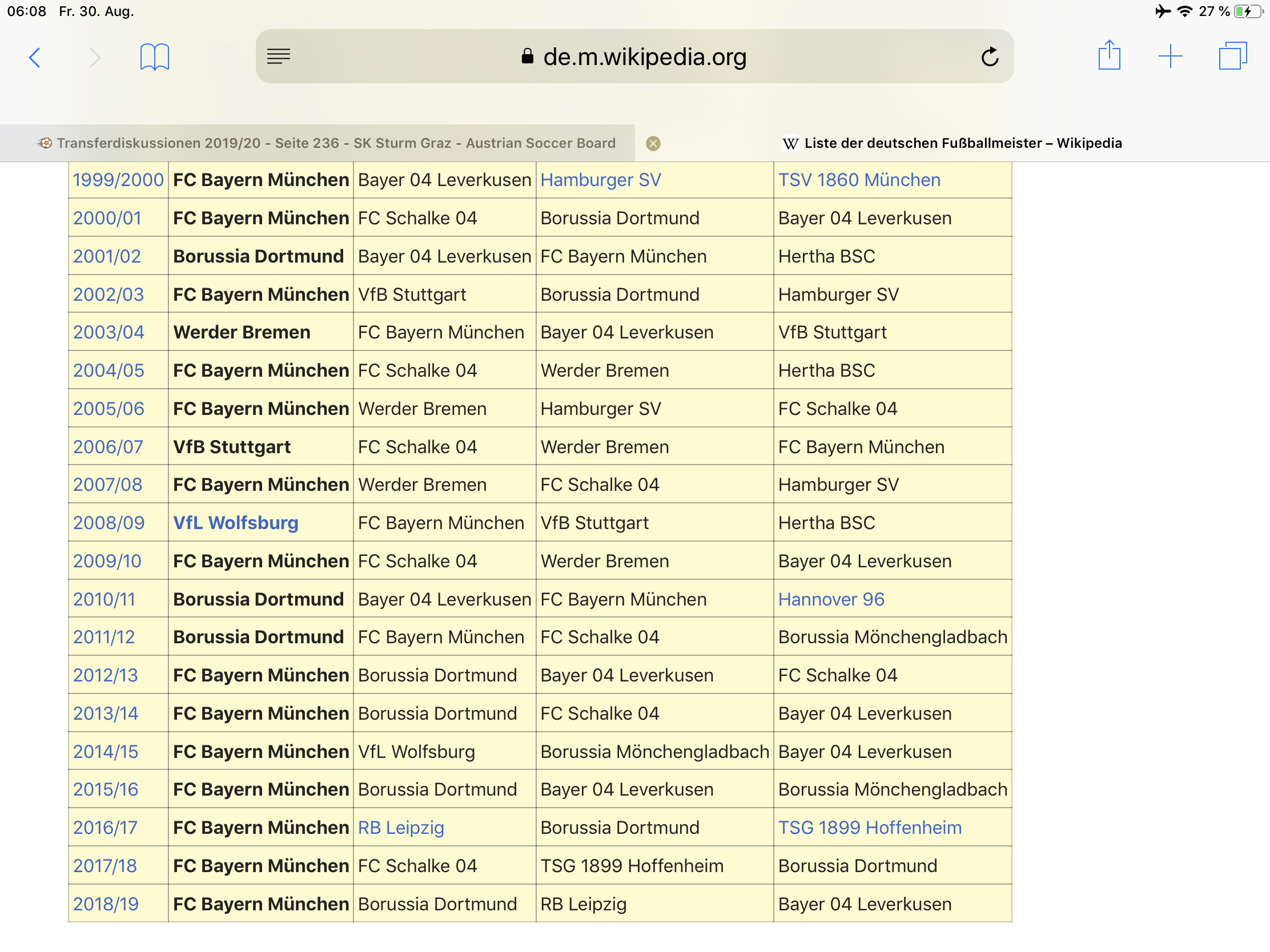Screen dimensions: 1270x952
Task: Open the 2010/11 season link
Action: click(104, 599)
